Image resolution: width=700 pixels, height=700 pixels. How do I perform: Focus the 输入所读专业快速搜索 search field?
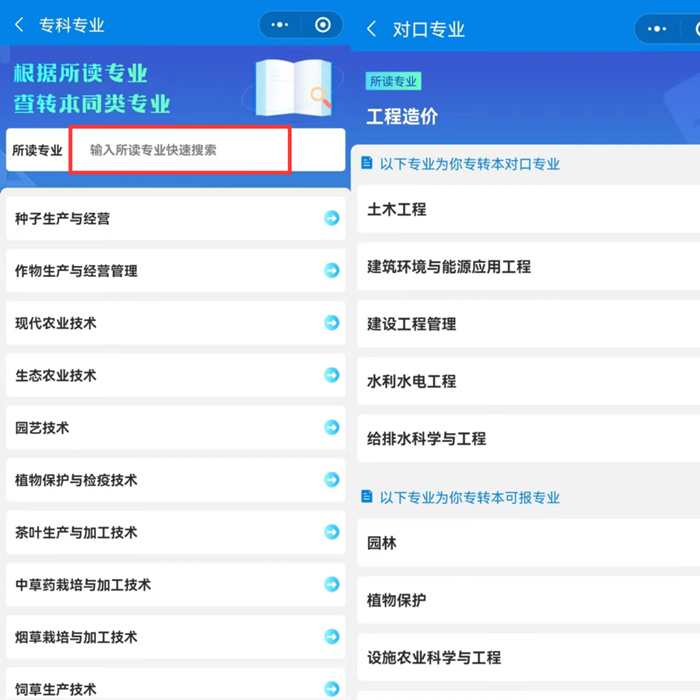pos(180,150)
